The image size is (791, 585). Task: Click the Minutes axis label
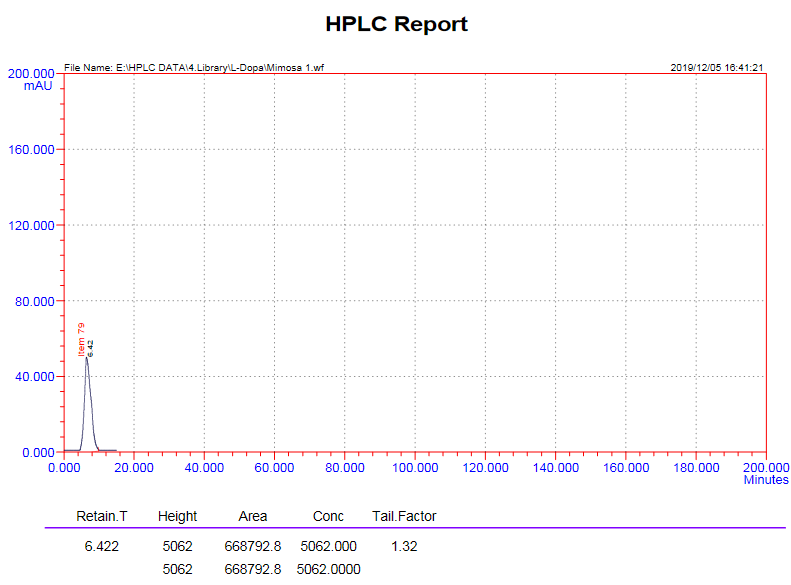click(765, 480)
